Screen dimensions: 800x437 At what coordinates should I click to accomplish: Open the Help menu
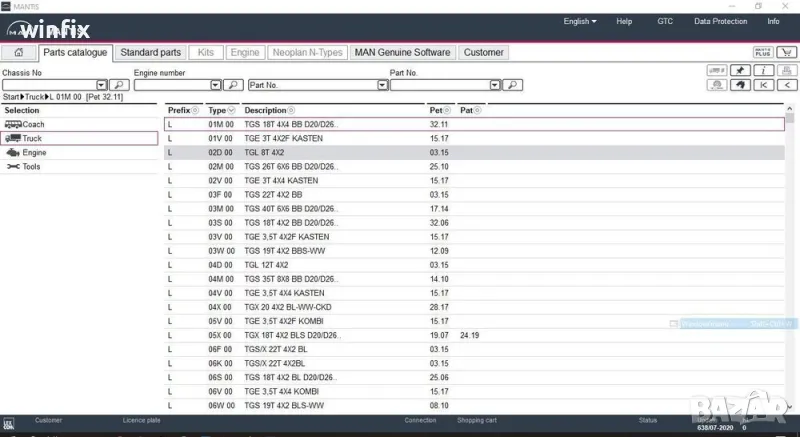click(x=624, y=21)
